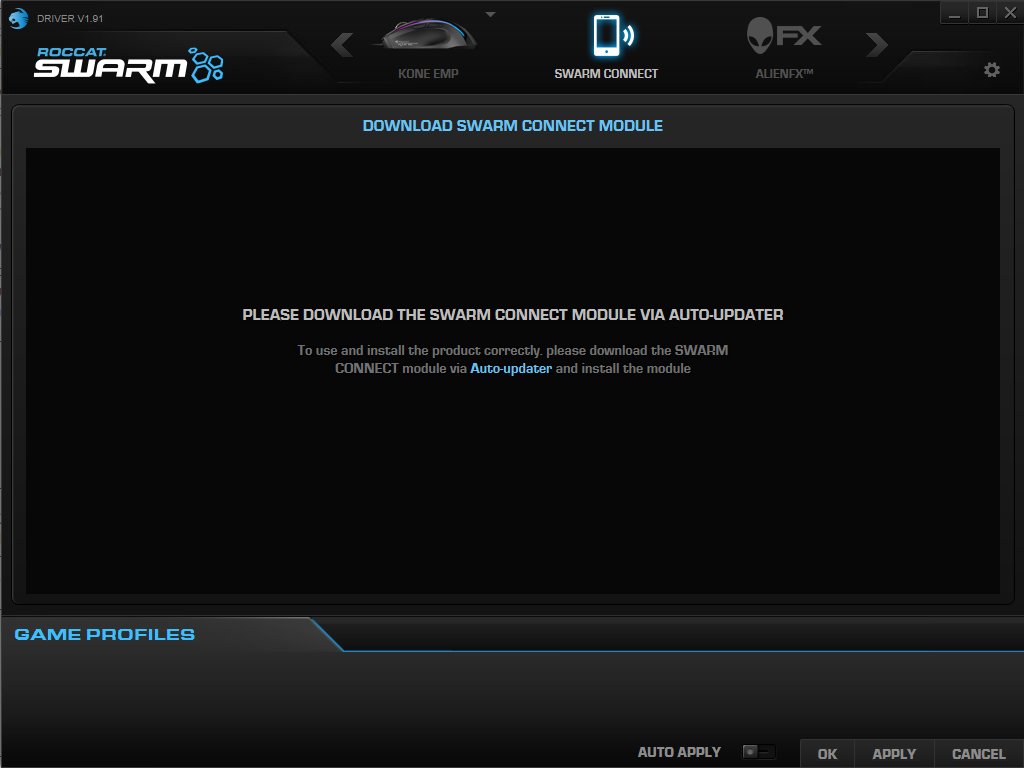Open the dropdown arrow above the KONE EMP image

point(490,13)
